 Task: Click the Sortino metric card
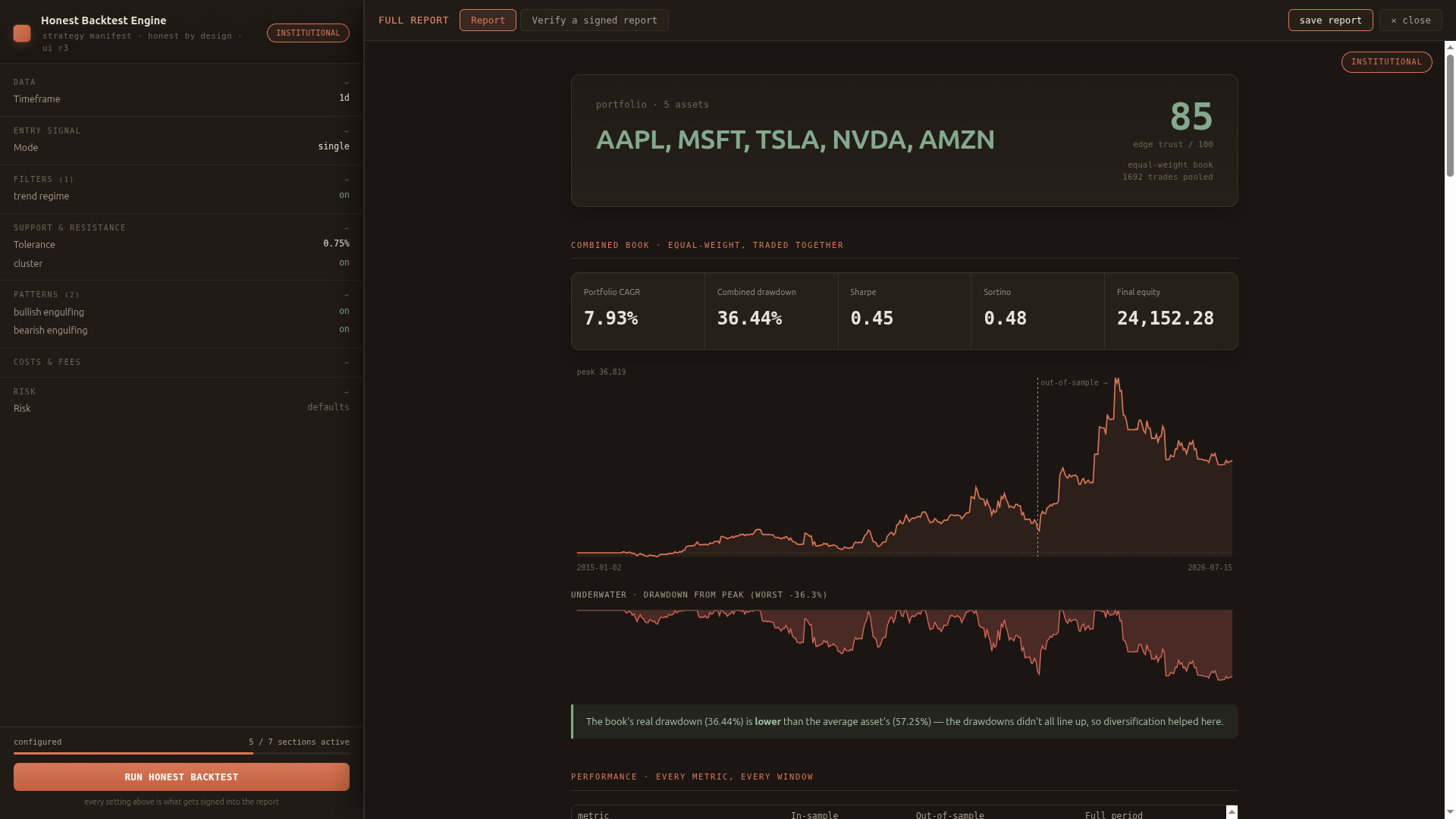[1037, 311]
